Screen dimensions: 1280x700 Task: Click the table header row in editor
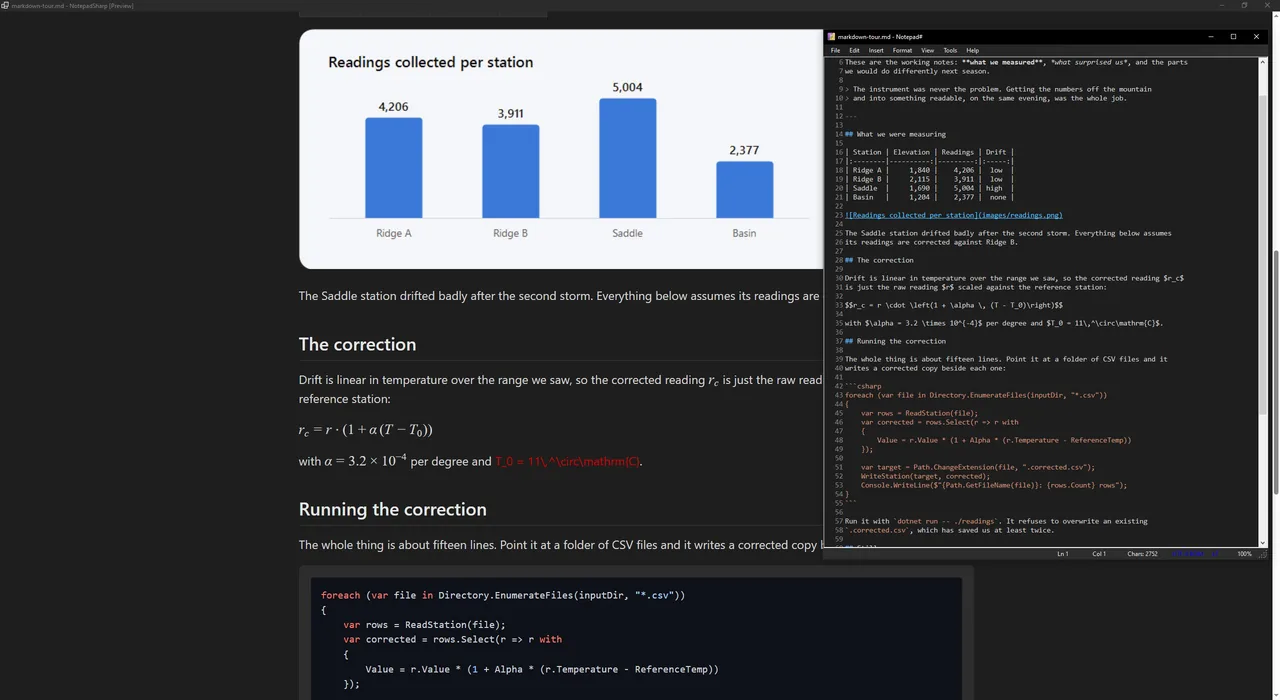pyautogui.click(x=929, y=152)
